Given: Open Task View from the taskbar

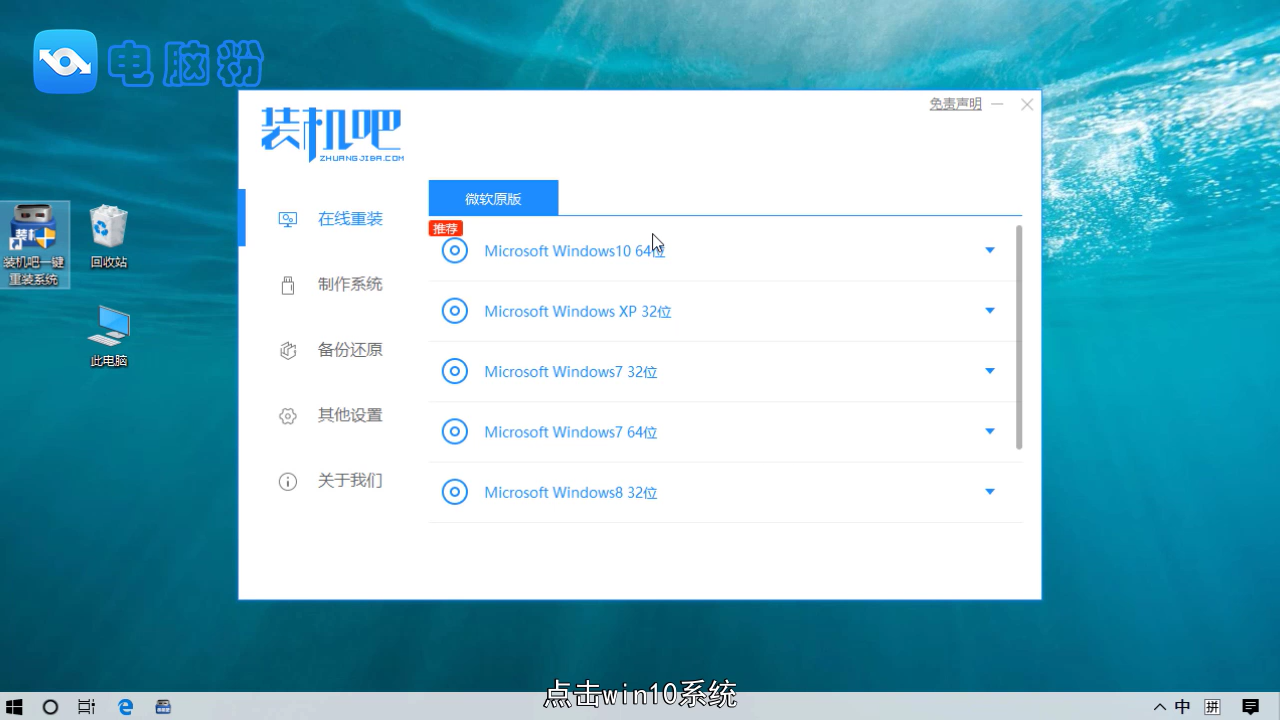Looking at the screenshot, I should 87,707.
